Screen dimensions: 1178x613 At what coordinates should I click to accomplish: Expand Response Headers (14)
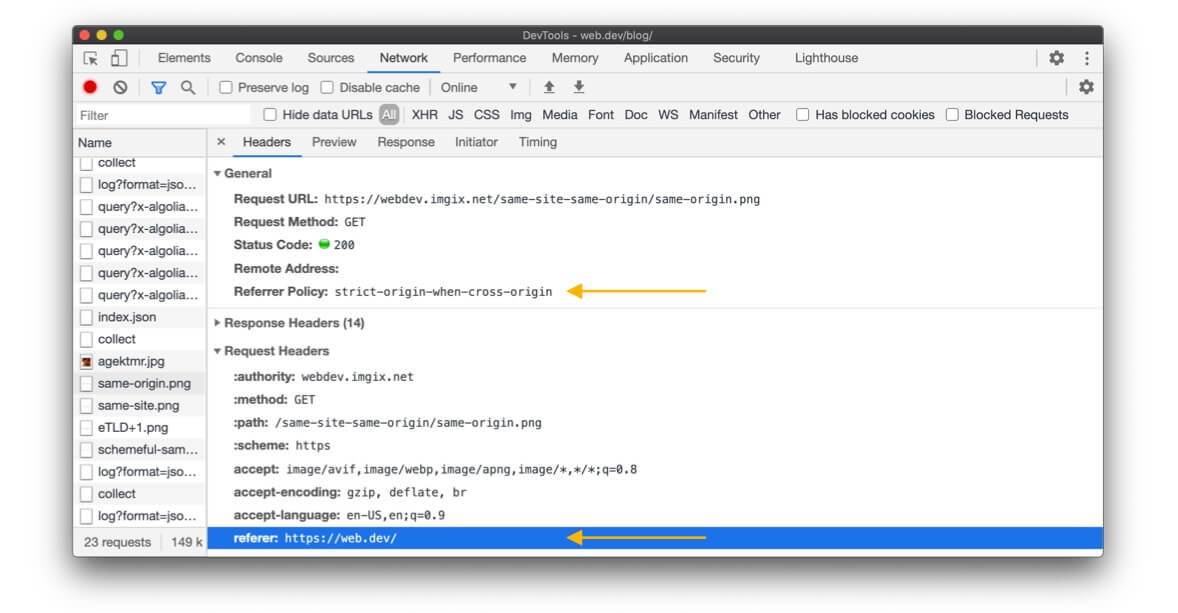click(x=287, y=322)
